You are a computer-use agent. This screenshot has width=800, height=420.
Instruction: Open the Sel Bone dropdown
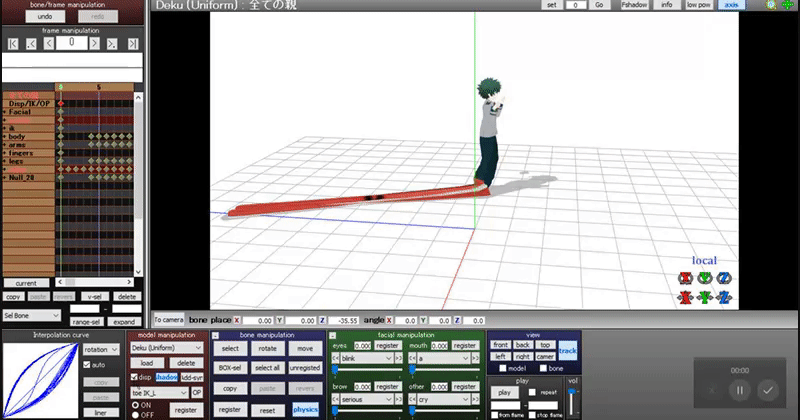(32, 315)
